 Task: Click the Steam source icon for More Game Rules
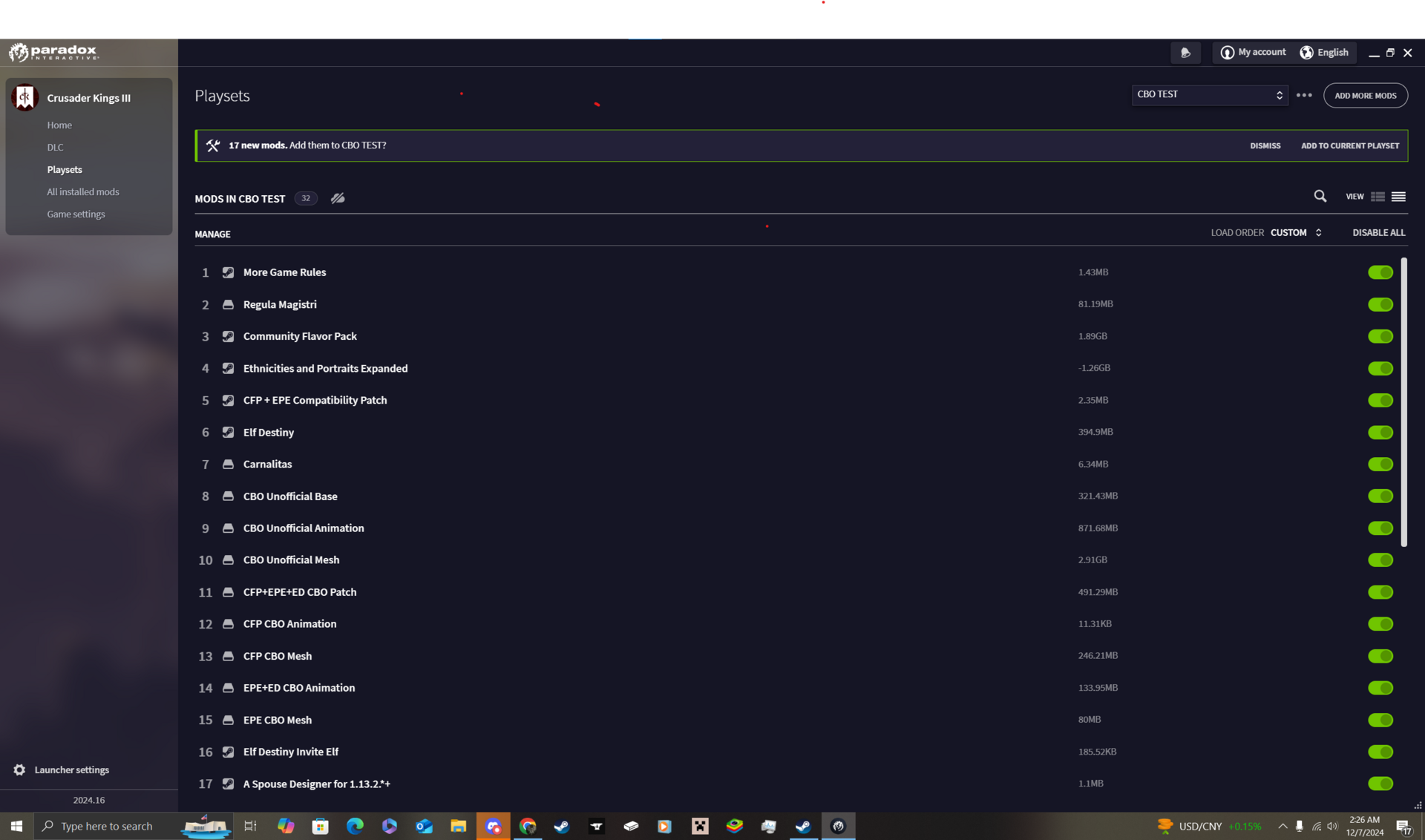(228, 272)
